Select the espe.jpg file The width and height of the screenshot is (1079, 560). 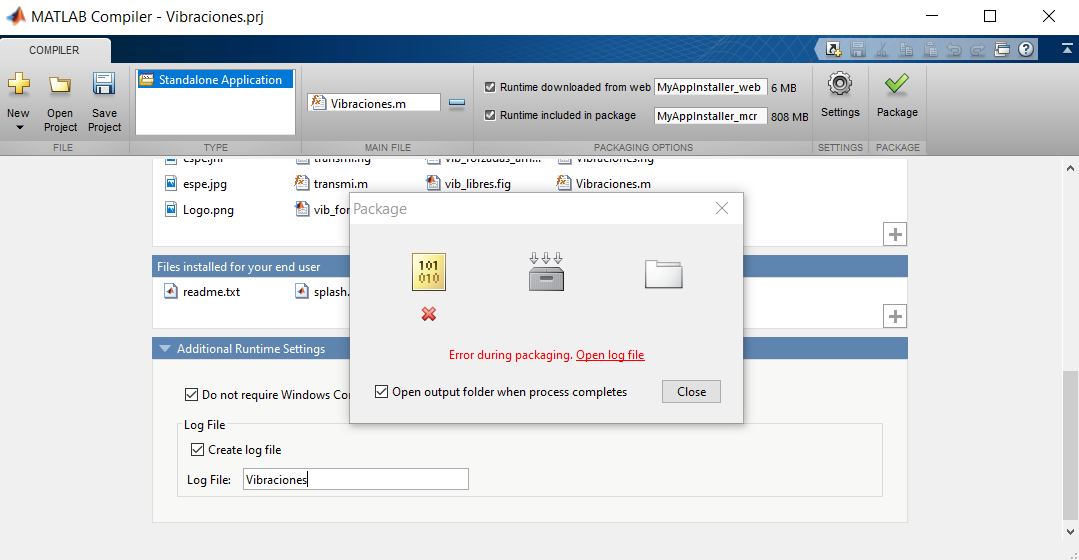point(196,184)
